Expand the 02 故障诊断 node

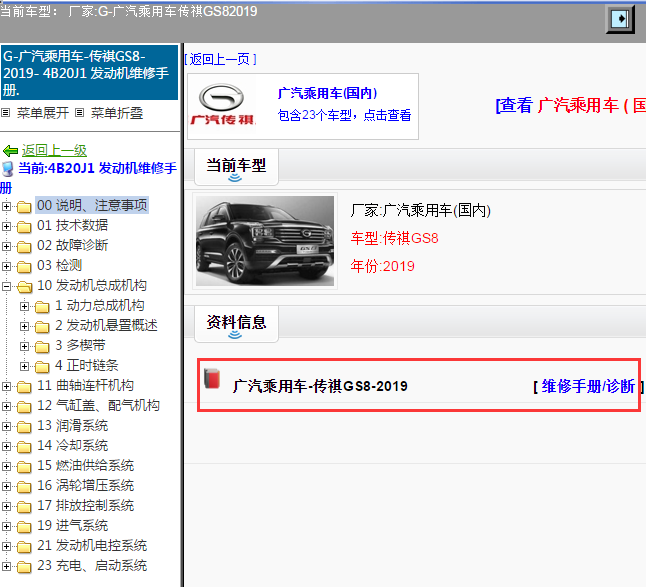tap(6, 246)
